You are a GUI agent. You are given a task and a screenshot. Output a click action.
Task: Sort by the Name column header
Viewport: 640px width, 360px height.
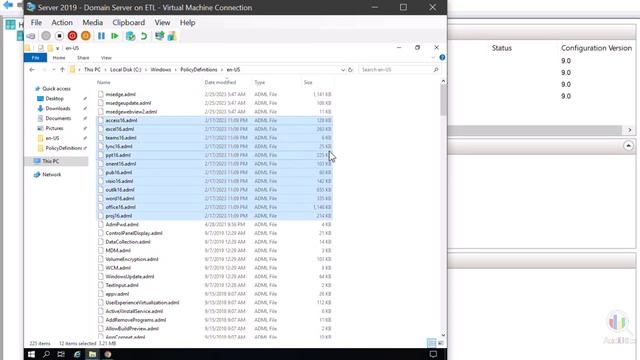(104, 82)
